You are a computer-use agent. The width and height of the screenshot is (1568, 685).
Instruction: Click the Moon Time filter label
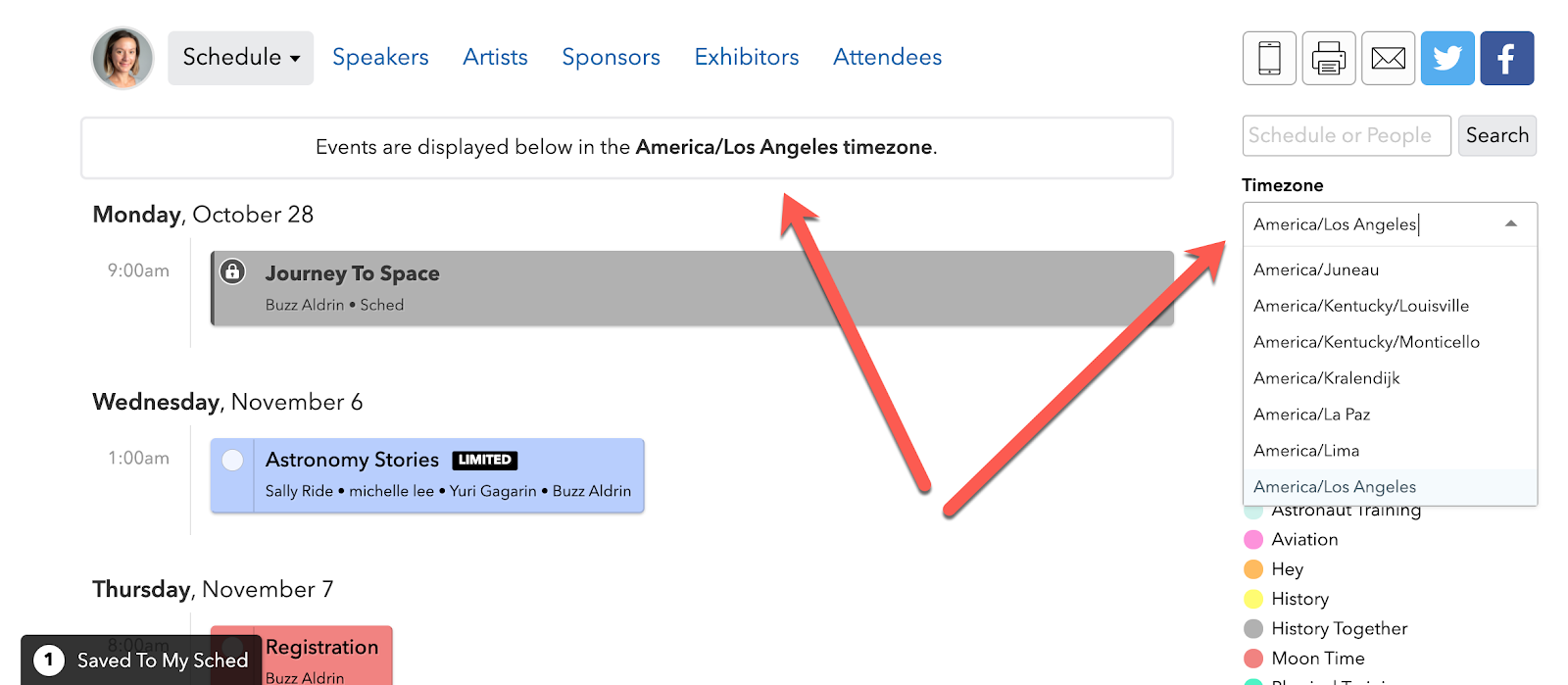coord(1317,659)
